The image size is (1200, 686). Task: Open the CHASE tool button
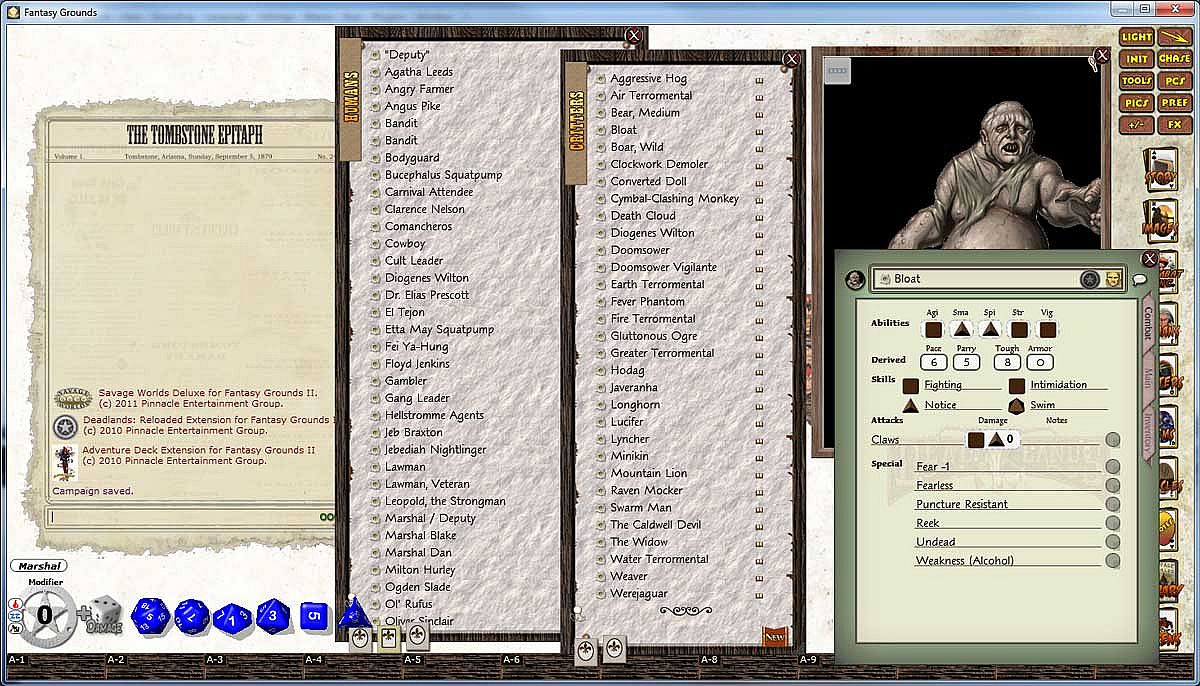tap(1175, 59)
